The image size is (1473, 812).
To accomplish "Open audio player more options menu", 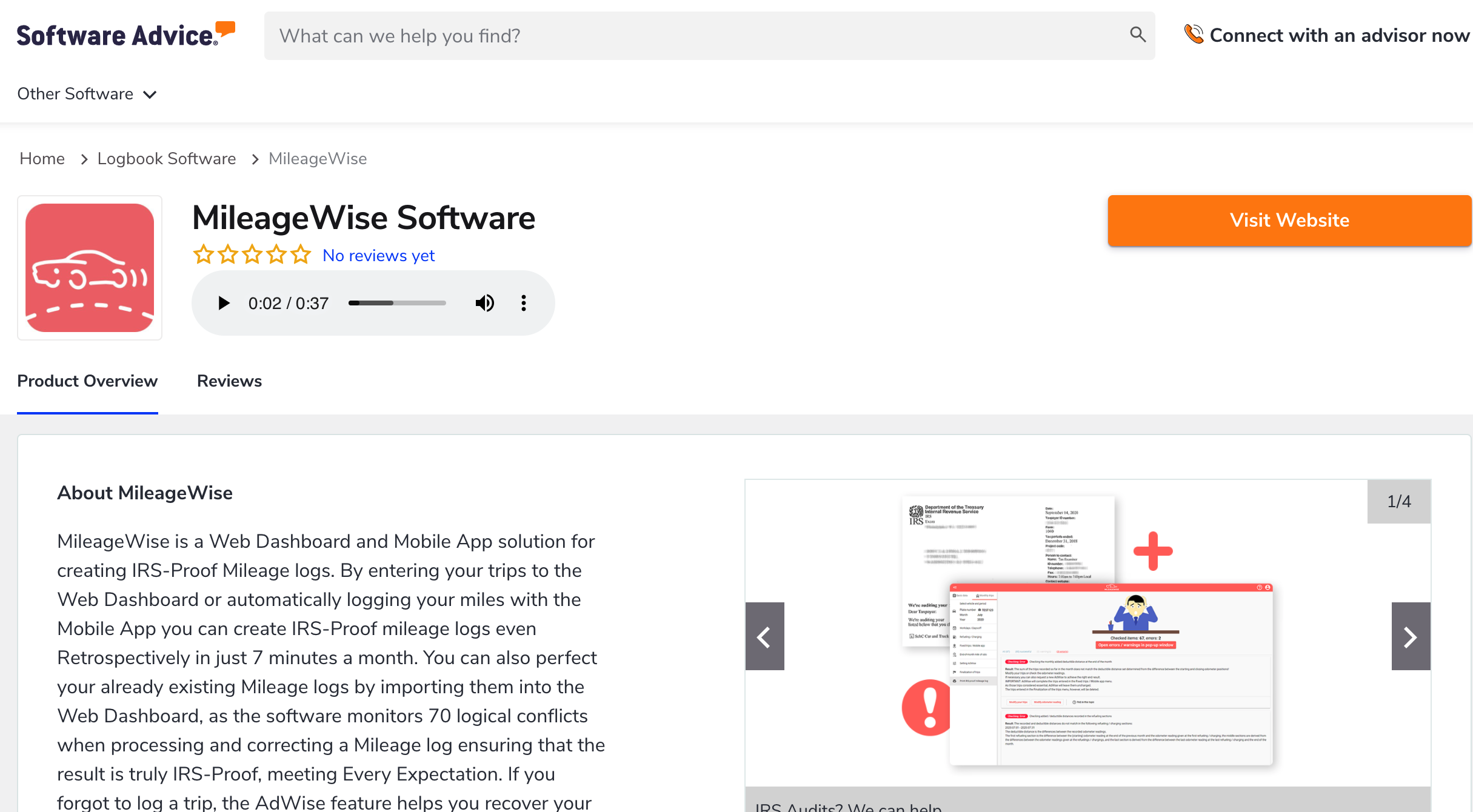I will [524, 303].
